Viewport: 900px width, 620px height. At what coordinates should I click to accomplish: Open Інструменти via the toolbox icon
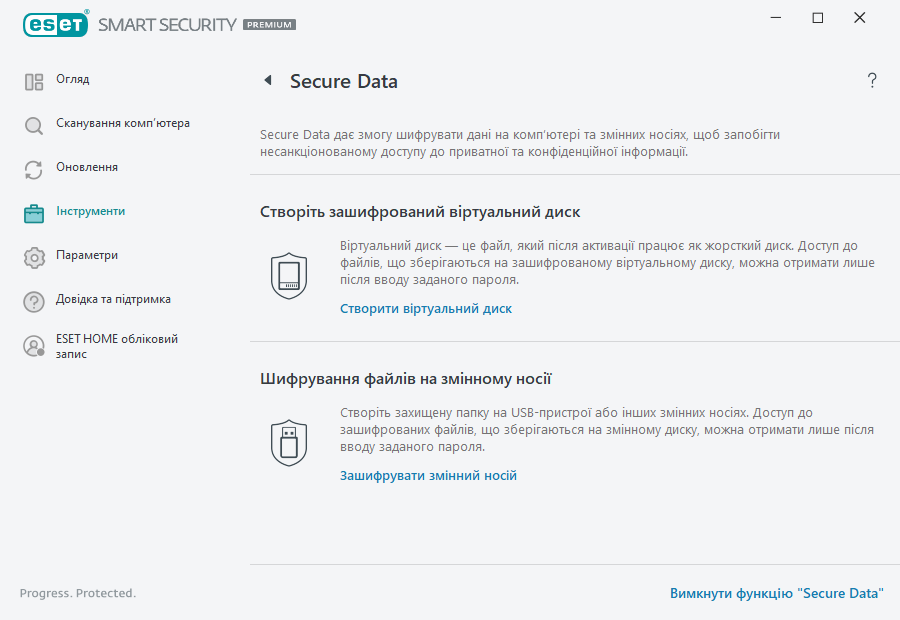tap(33, 211)
